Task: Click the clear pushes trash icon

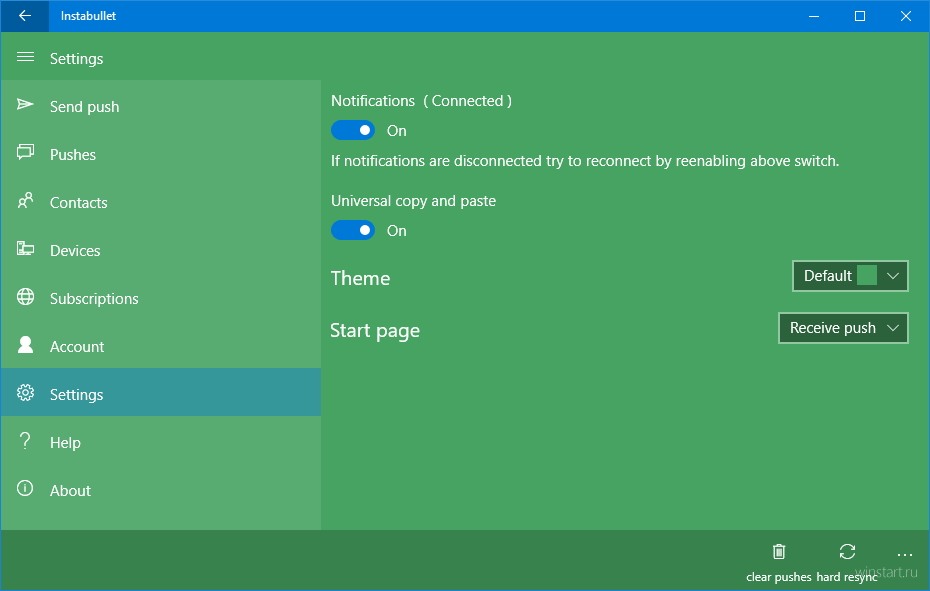Action: 779,552
